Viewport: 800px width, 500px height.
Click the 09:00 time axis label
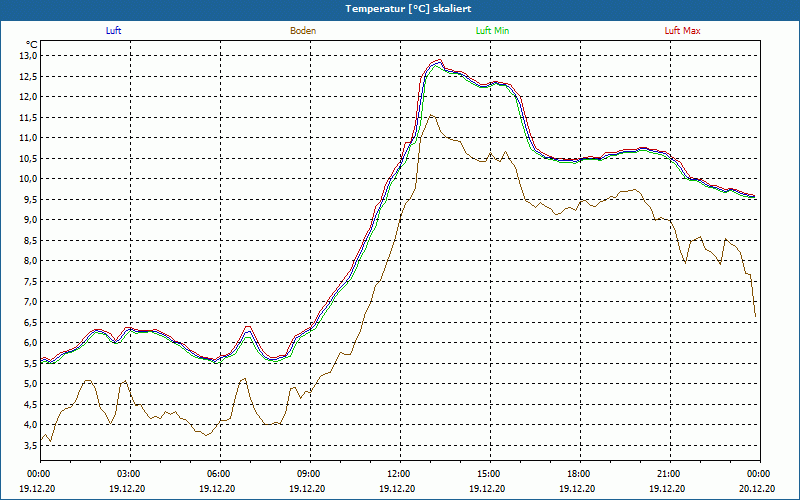click(311, 473)
